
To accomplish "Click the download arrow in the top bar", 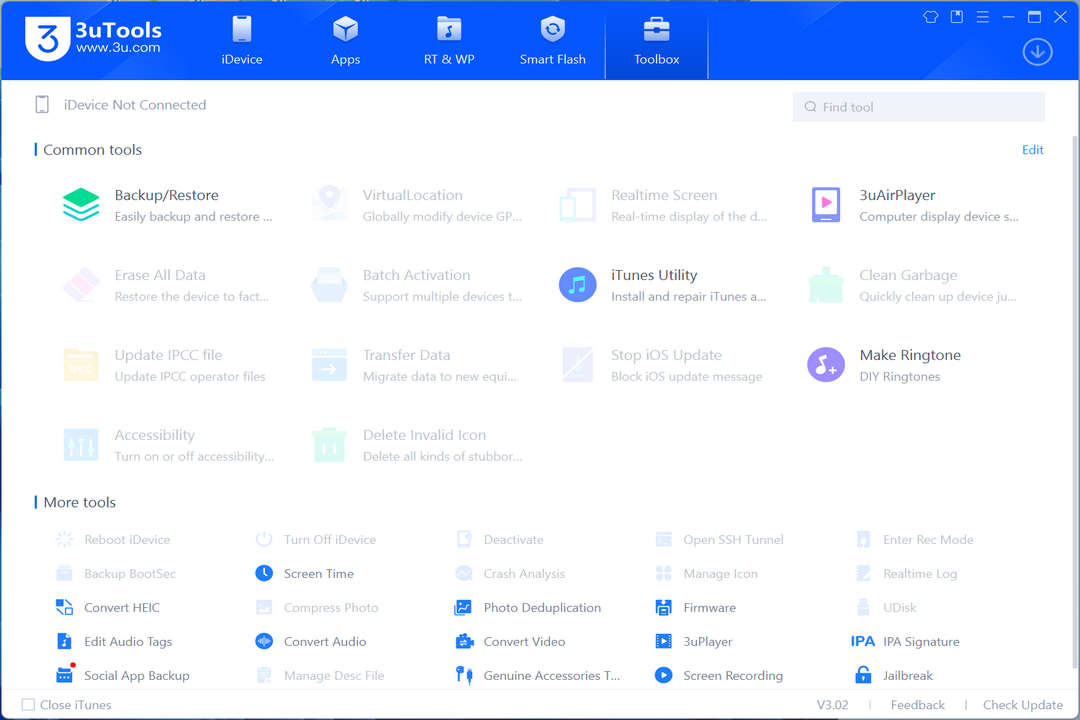I will pyautogui.click(x=1037, y=51).
